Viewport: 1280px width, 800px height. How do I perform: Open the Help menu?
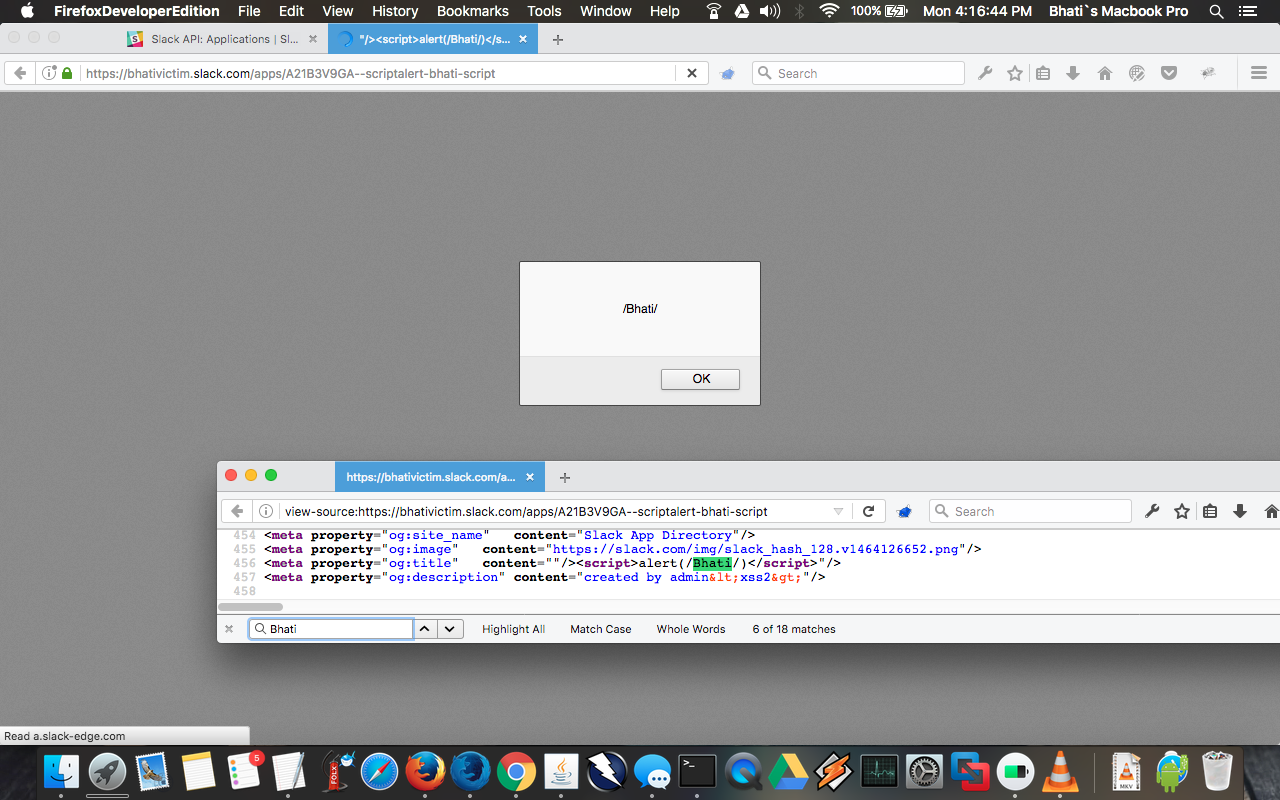pos(664,11)
